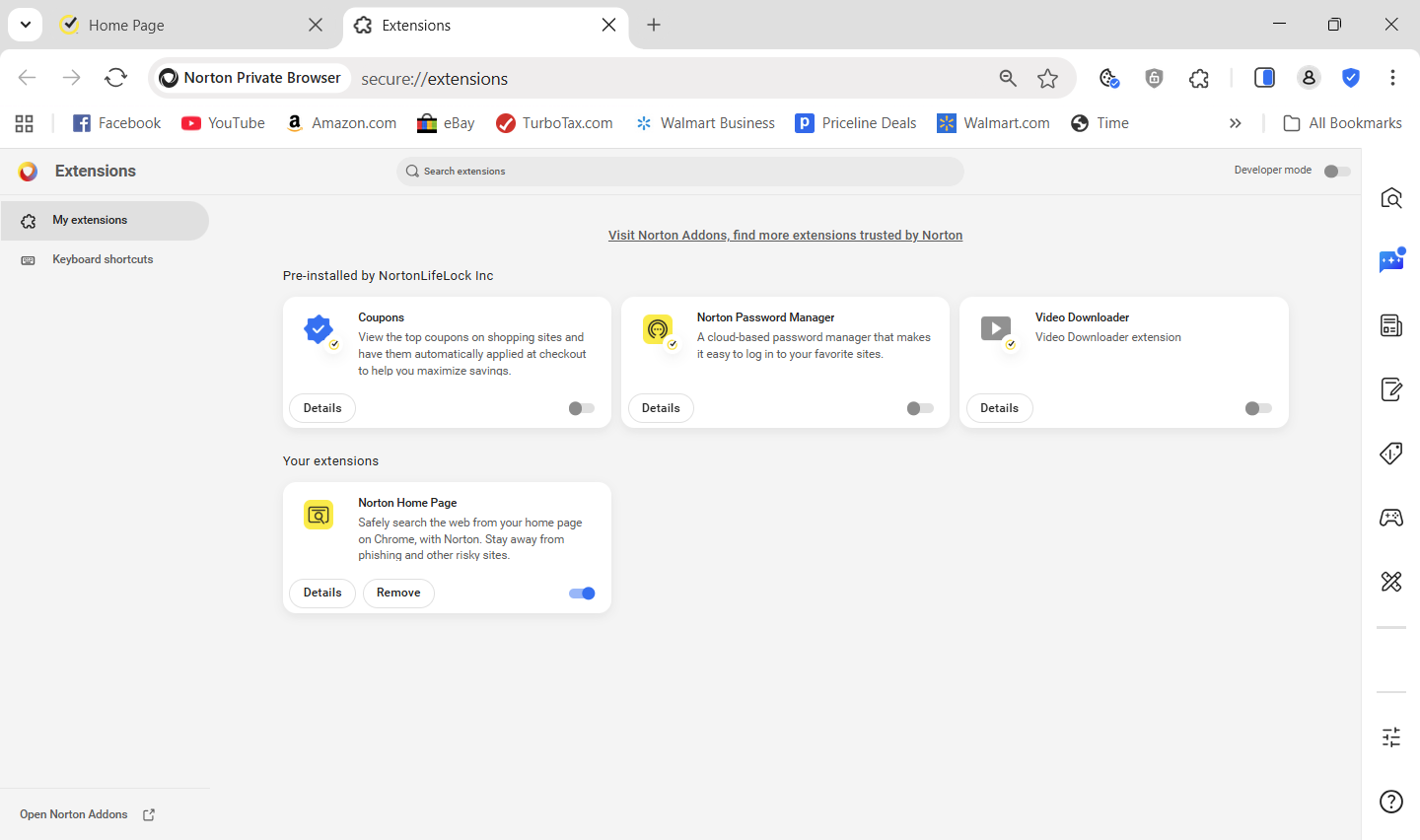Enable the Coupons extension toggle
The image size is (1420, 840).
point(582,408)
